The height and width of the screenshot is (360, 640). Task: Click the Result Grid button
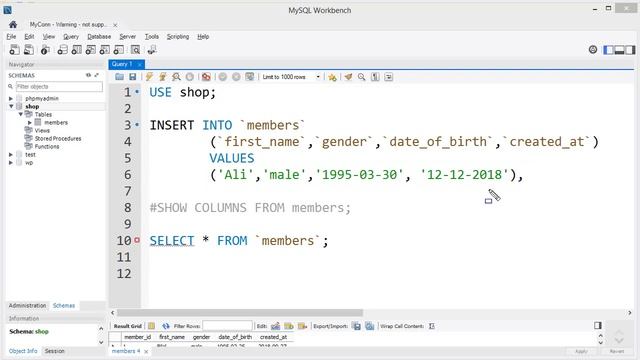click(127, 326)
